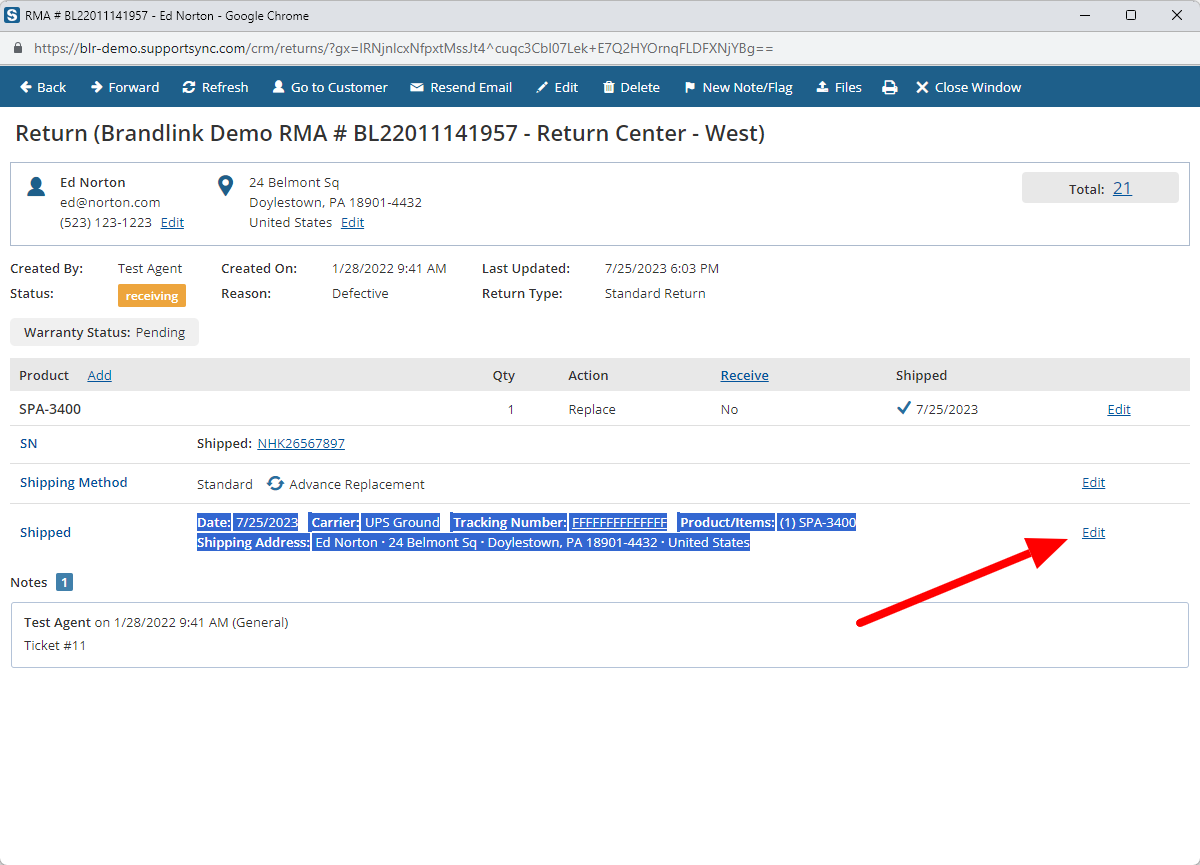Image resolution: width=1200 pixels, height=865 pixels.
Task: Click the Forward navigation button
Action: coord(125,88)
